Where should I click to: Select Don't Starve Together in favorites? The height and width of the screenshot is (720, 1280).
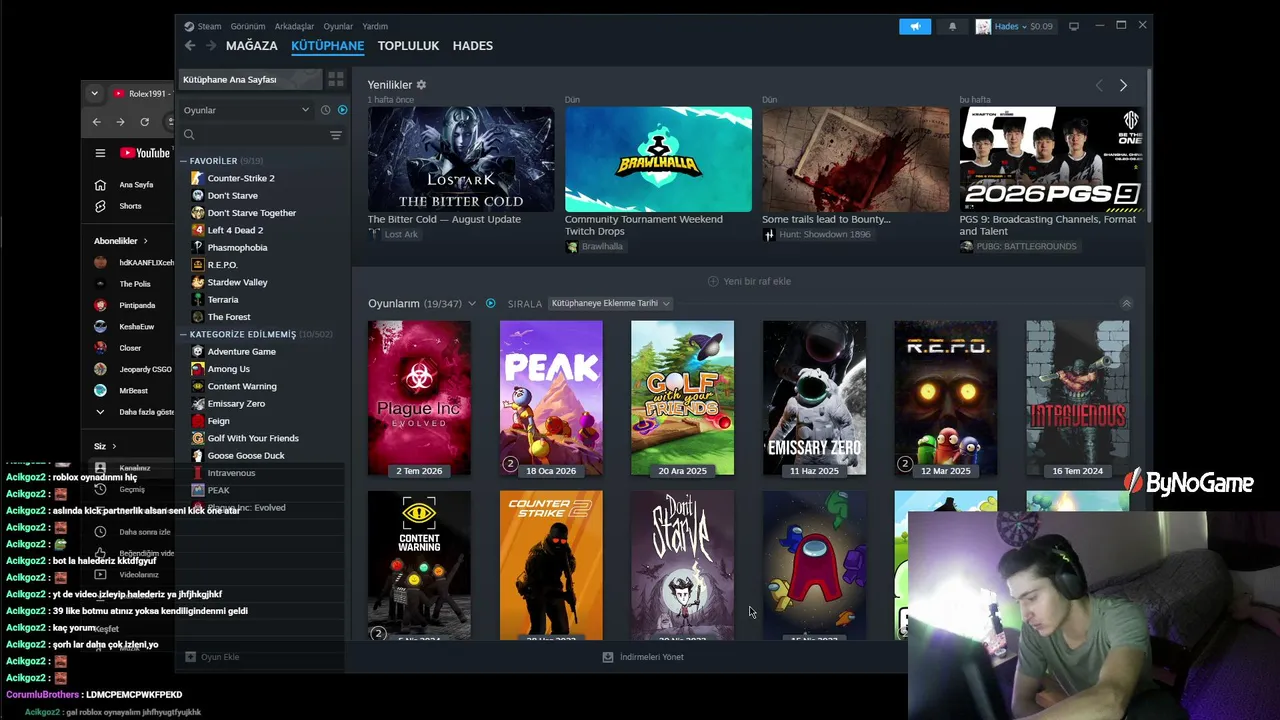coord(251,213)
